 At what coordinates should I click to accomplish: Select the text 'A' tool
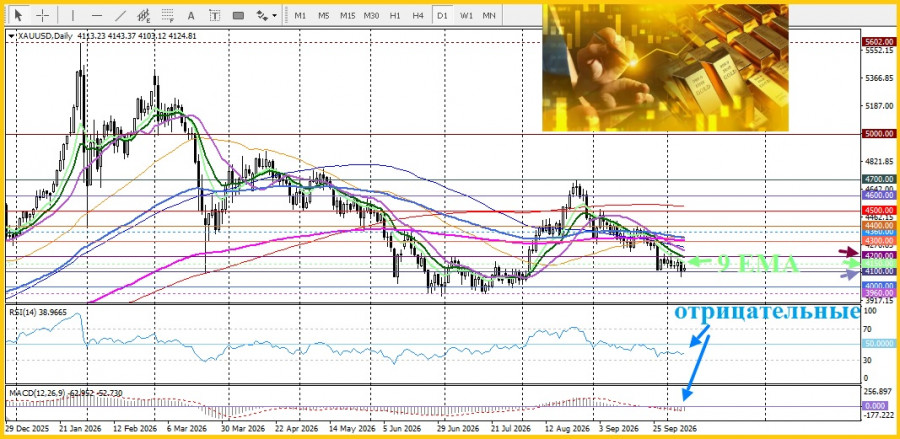(191, 15)
